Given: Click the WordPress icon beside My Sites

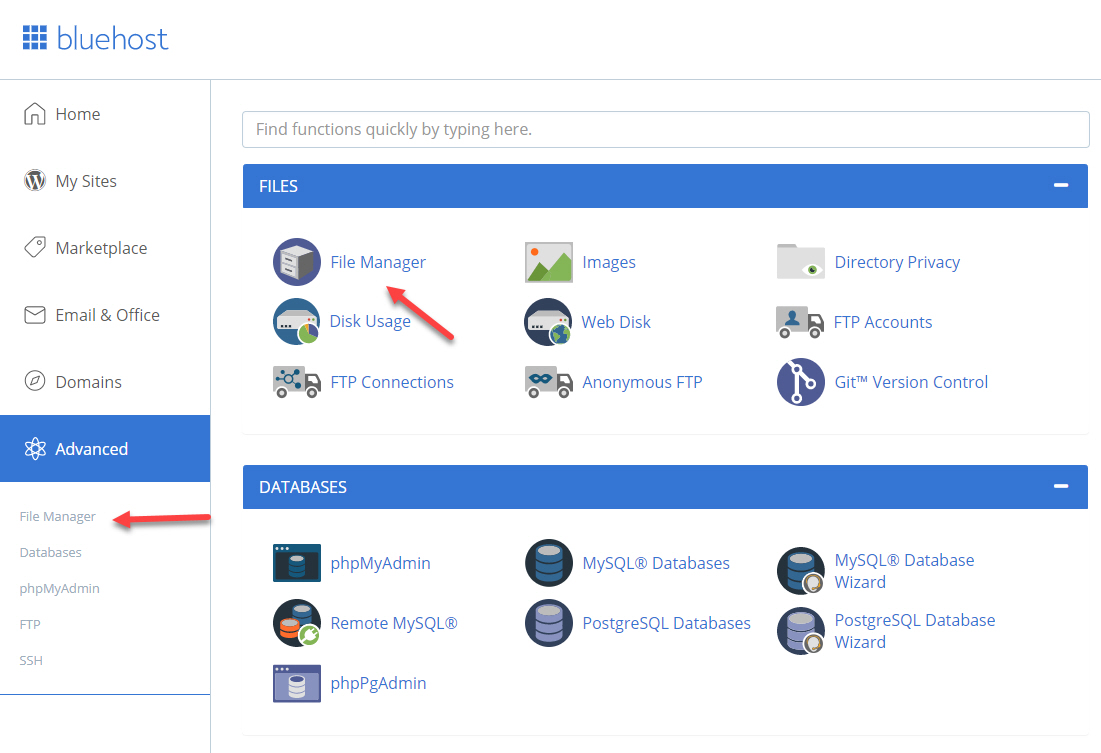Looking at the screenshot, I should [34, 181].
